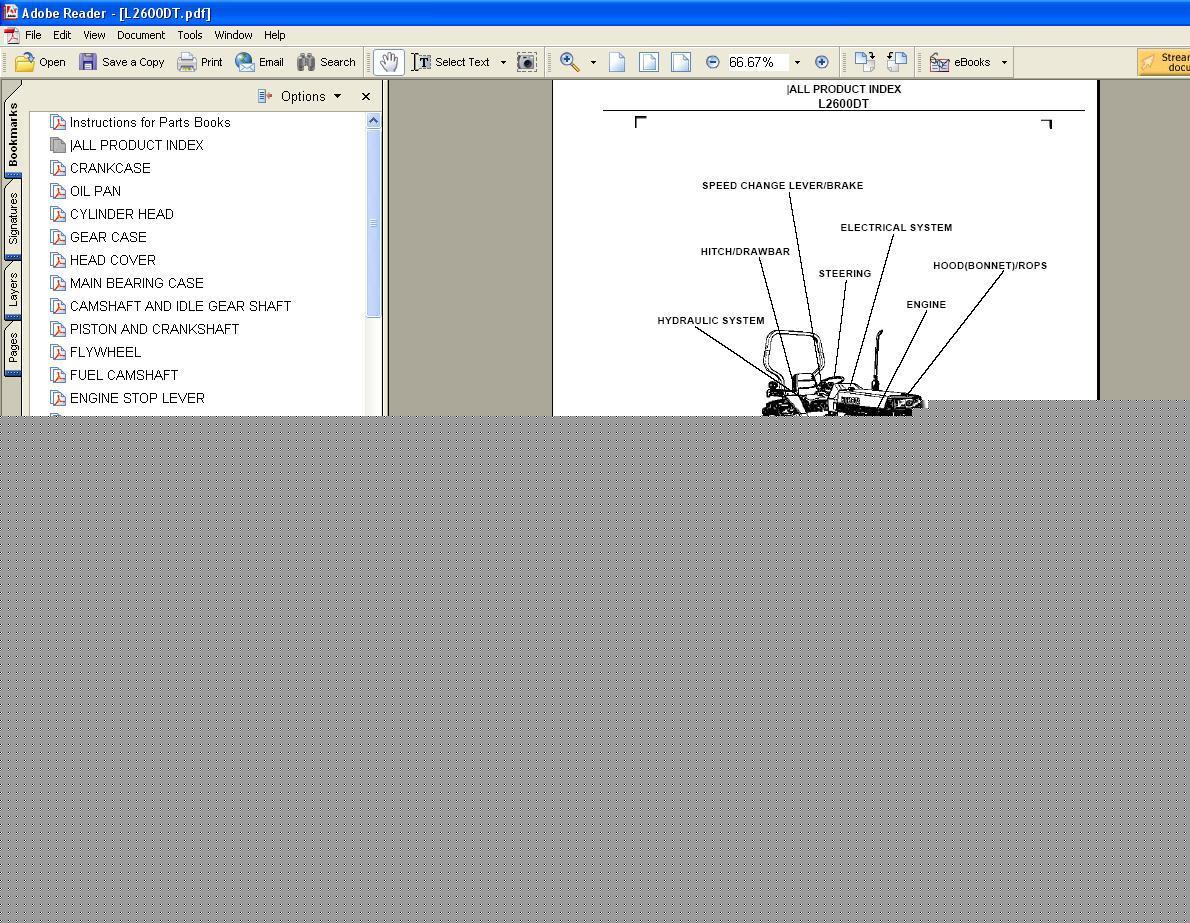Go to GEAR CASE bookmark

coord(108,237)
